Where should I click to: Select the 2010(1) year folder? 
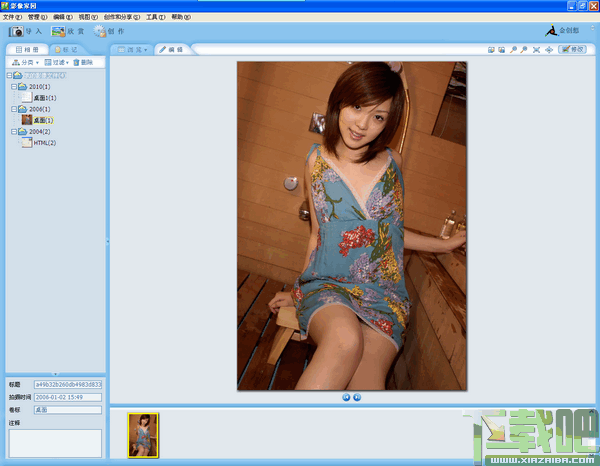point(39,87)
